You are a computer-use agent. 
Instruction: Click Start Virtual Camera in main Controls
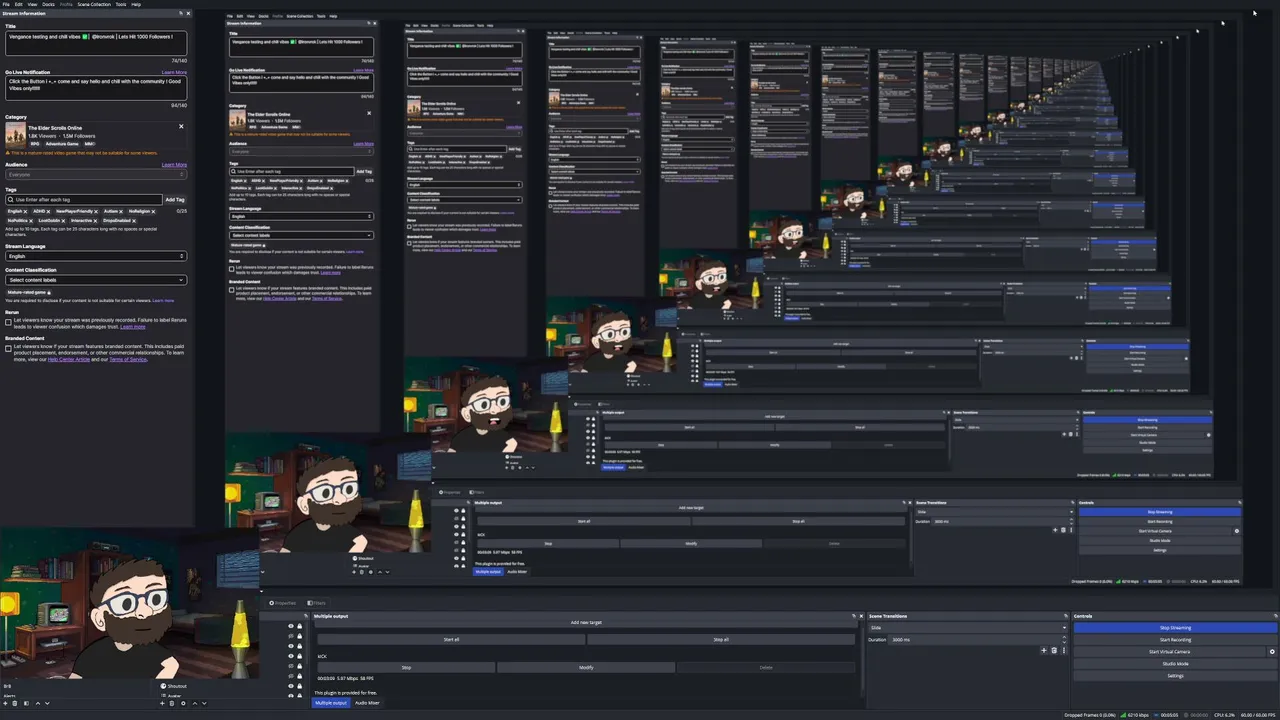1170,652
